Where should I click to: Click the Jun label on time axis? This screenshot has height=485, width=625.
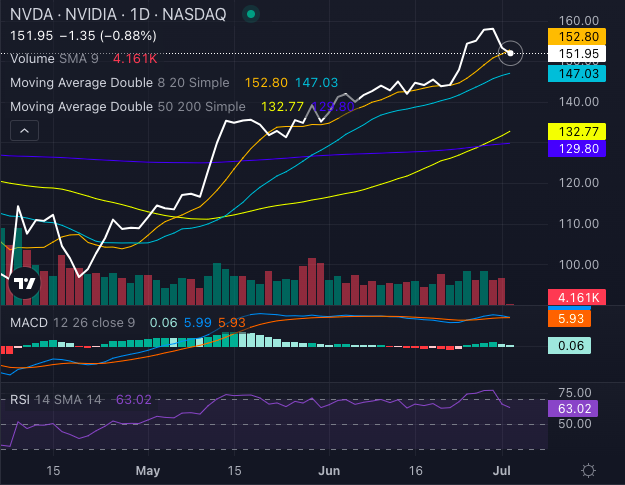329,471
